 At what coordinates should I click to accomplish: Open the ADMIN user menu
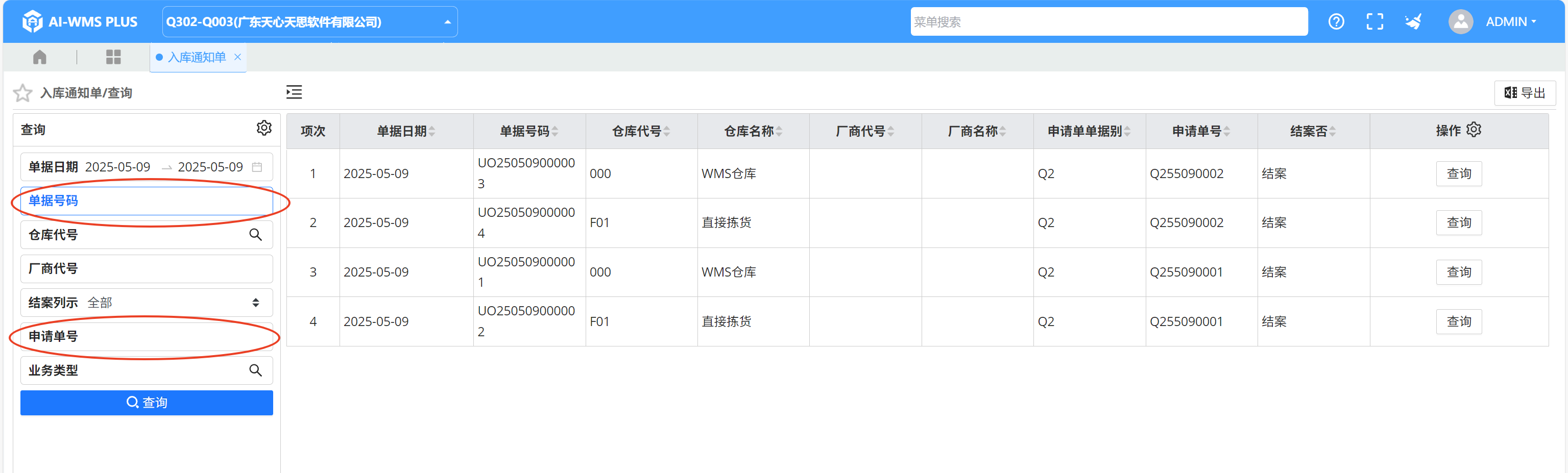pyautogui.click(x=1511, y=22)
